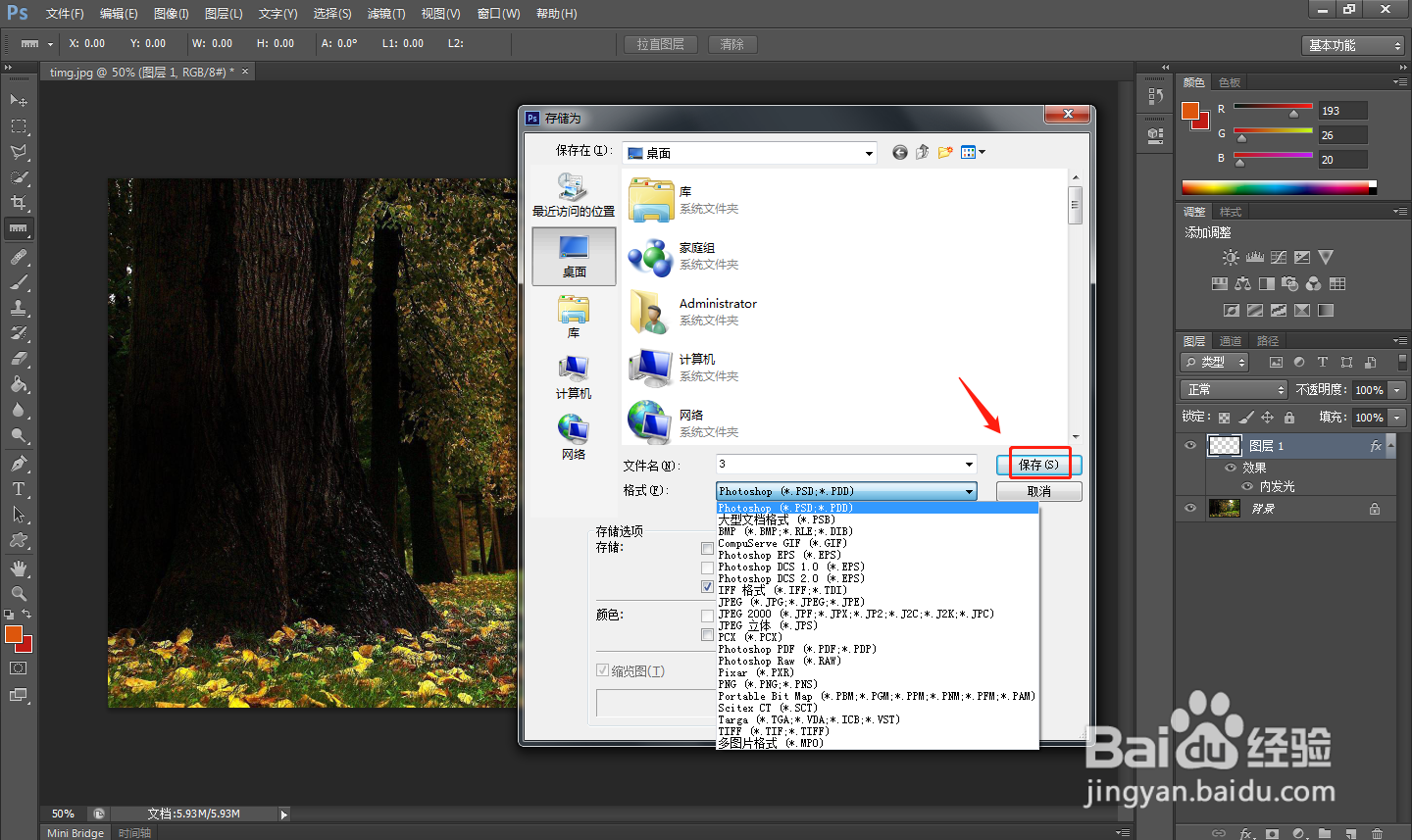Select the Blur tool

[x=19, y=410]
